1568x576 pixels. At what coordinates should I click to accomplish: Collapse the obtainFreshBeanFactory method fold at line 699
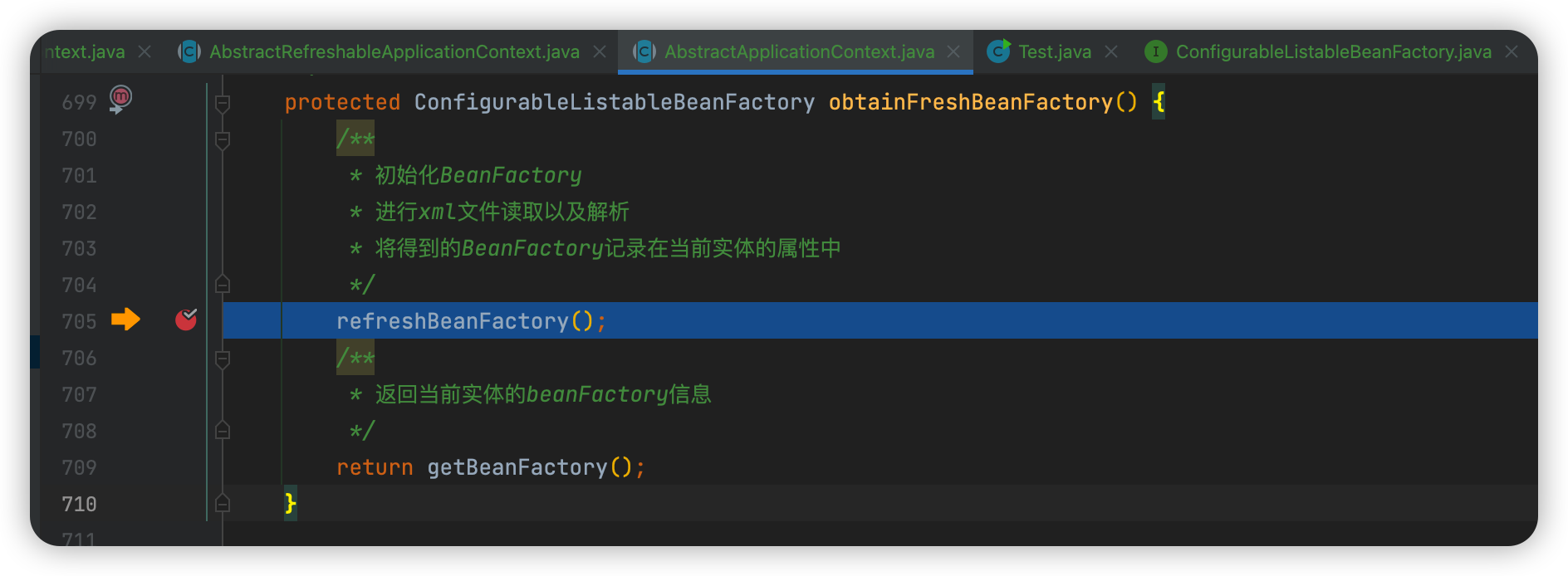pyautogui.click(x=223, y=103)
